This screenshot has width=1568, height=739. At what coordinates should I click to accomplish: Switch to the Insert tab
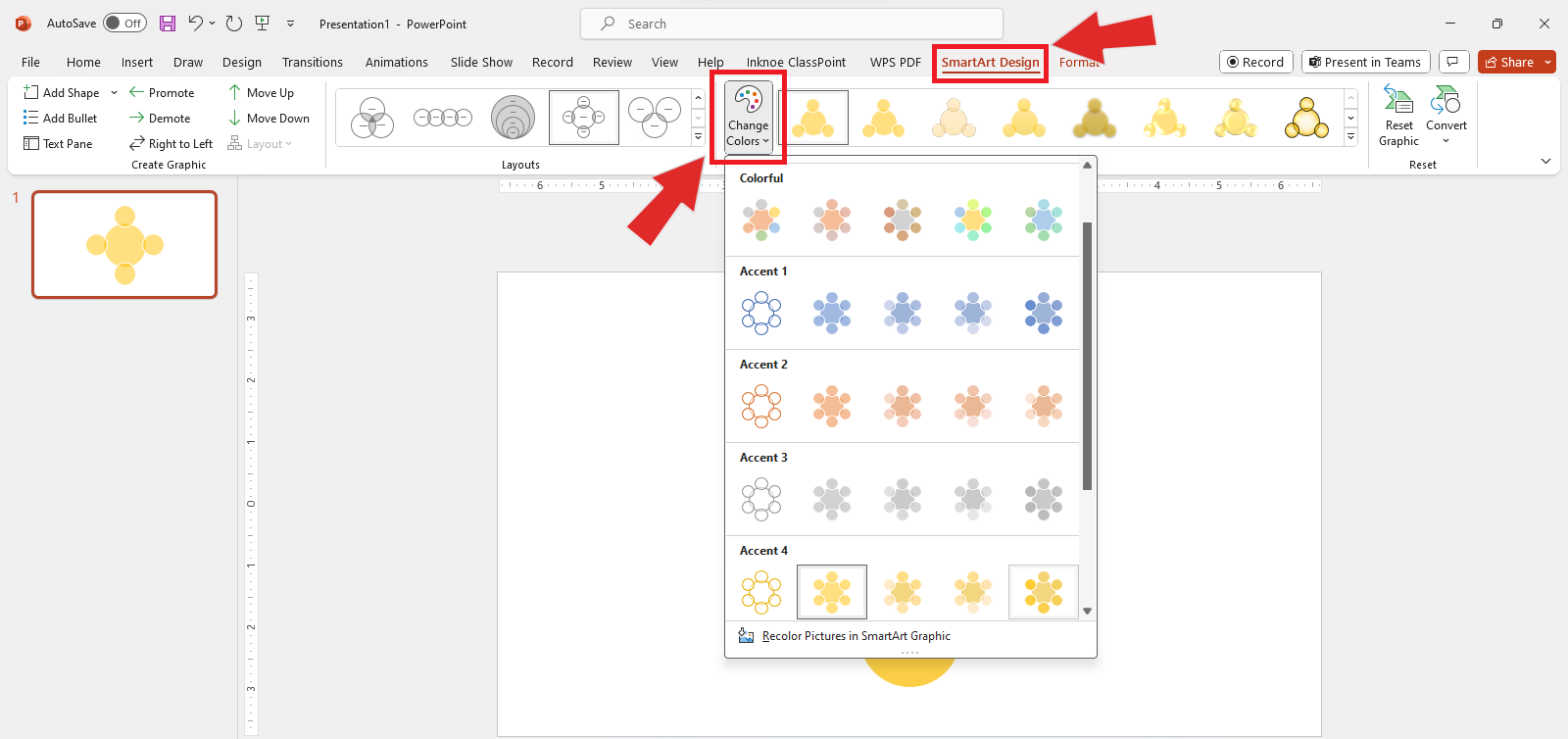pos(137,62)
